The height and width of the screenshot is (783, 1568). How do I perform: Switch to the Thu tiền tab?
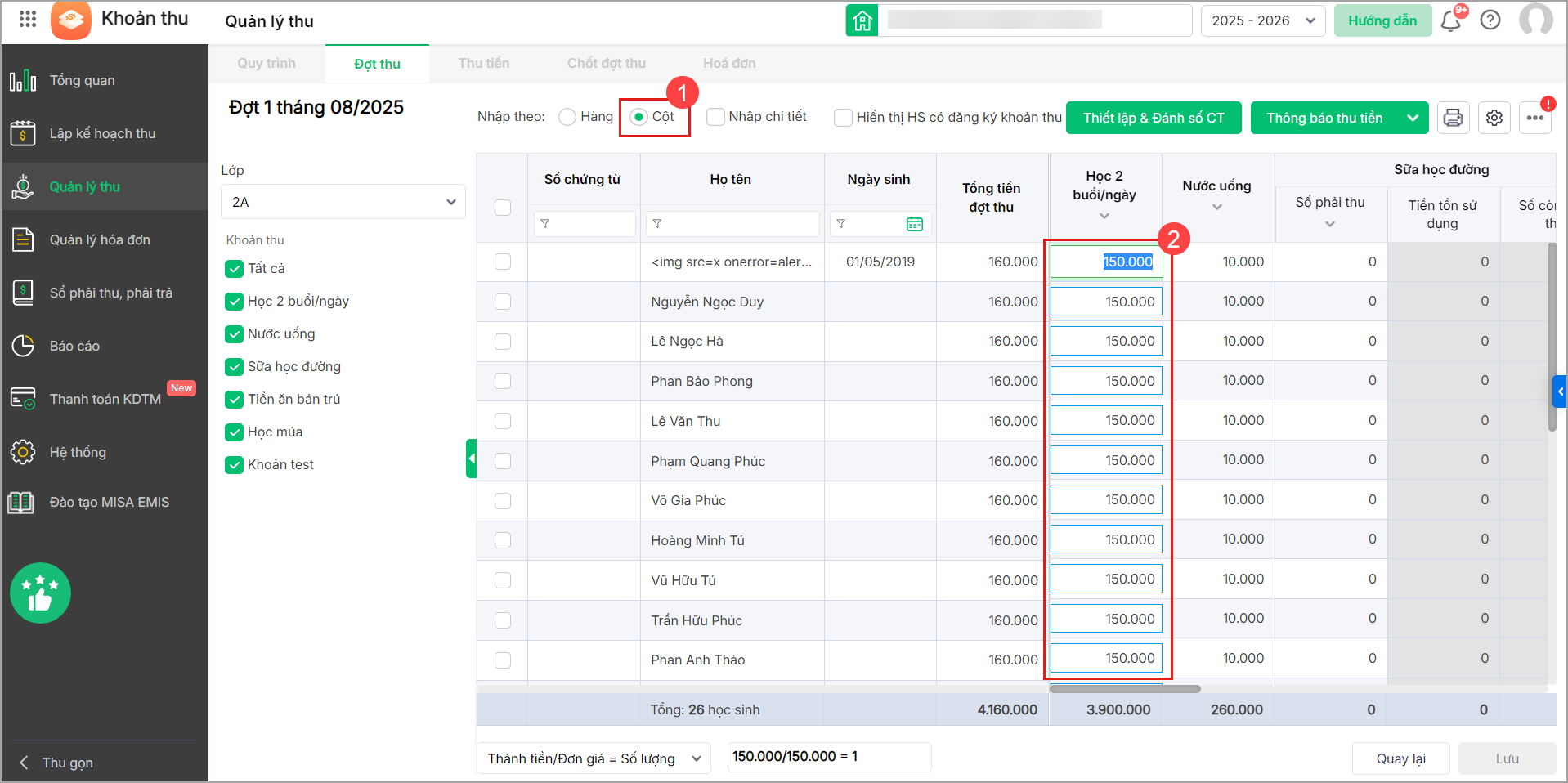click(x=484, y=64)
